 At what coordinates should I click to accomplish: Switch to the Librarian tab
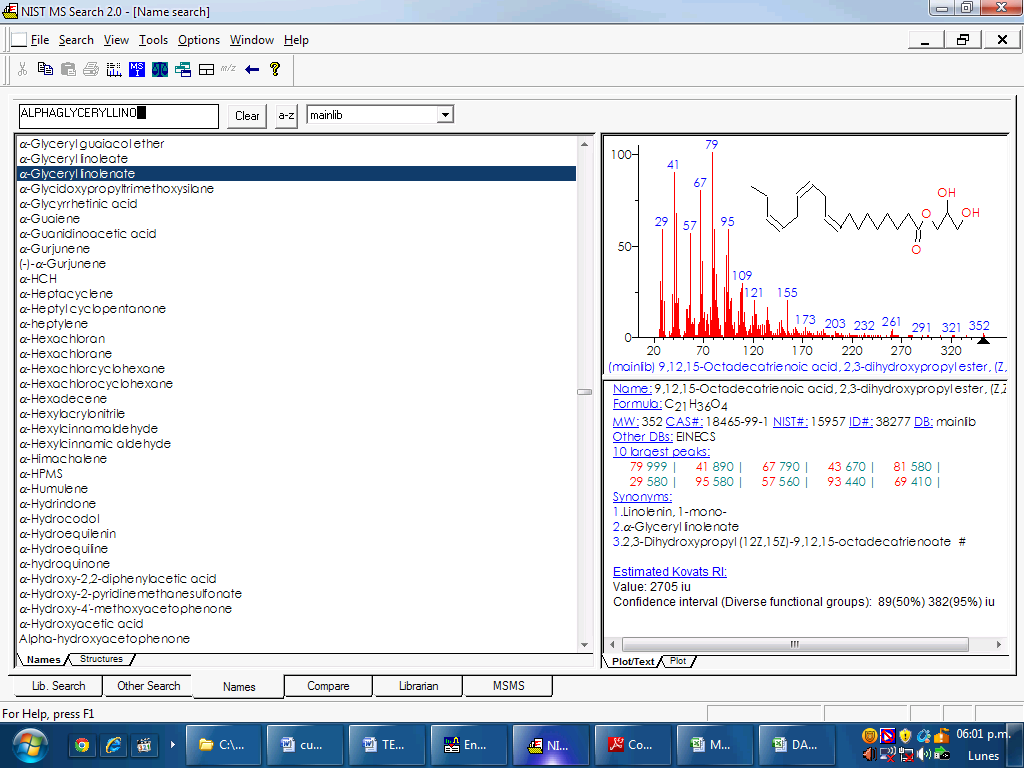[x=418, y=686]
